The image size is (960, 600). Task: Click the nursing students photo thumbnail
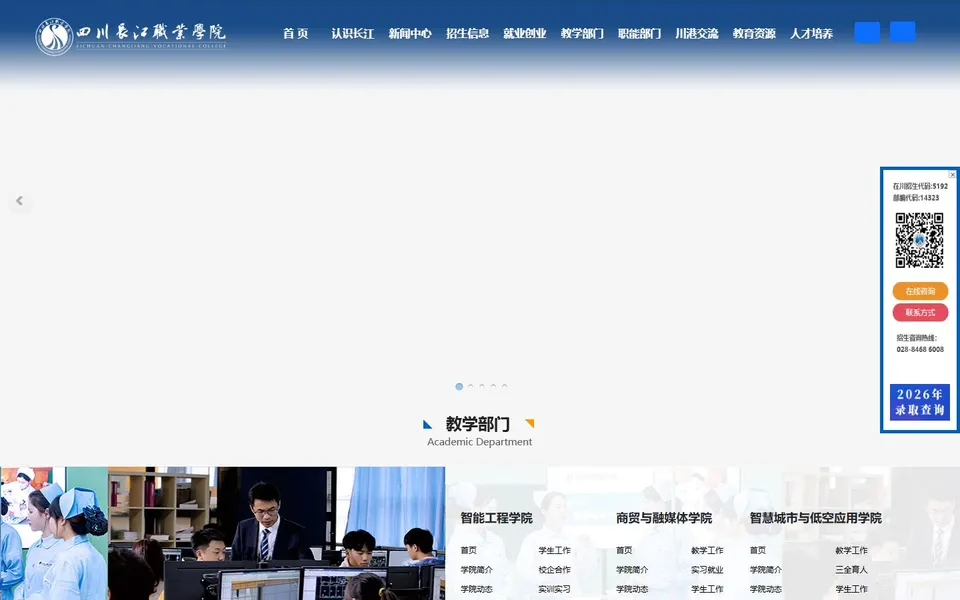[54, 533]
